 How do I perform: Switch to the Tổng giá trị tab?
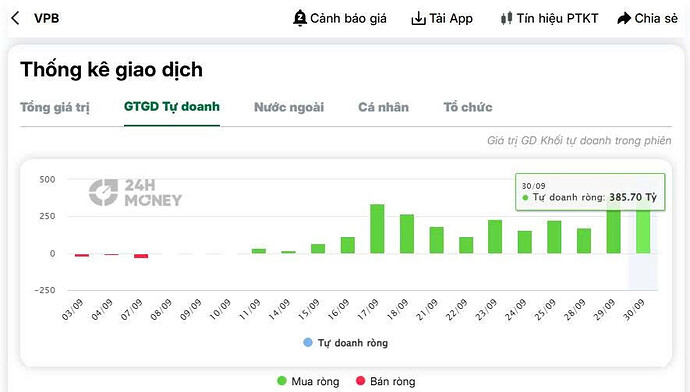(x=55, y=107)
